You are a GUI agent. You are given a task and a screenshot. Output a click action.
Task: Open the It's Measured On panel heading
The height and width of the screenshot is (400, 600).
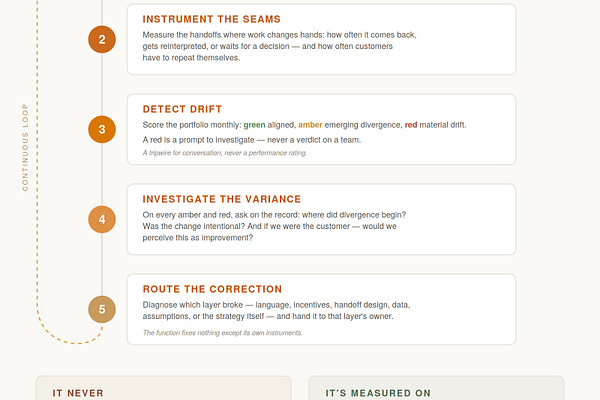[x=378, y=393]
